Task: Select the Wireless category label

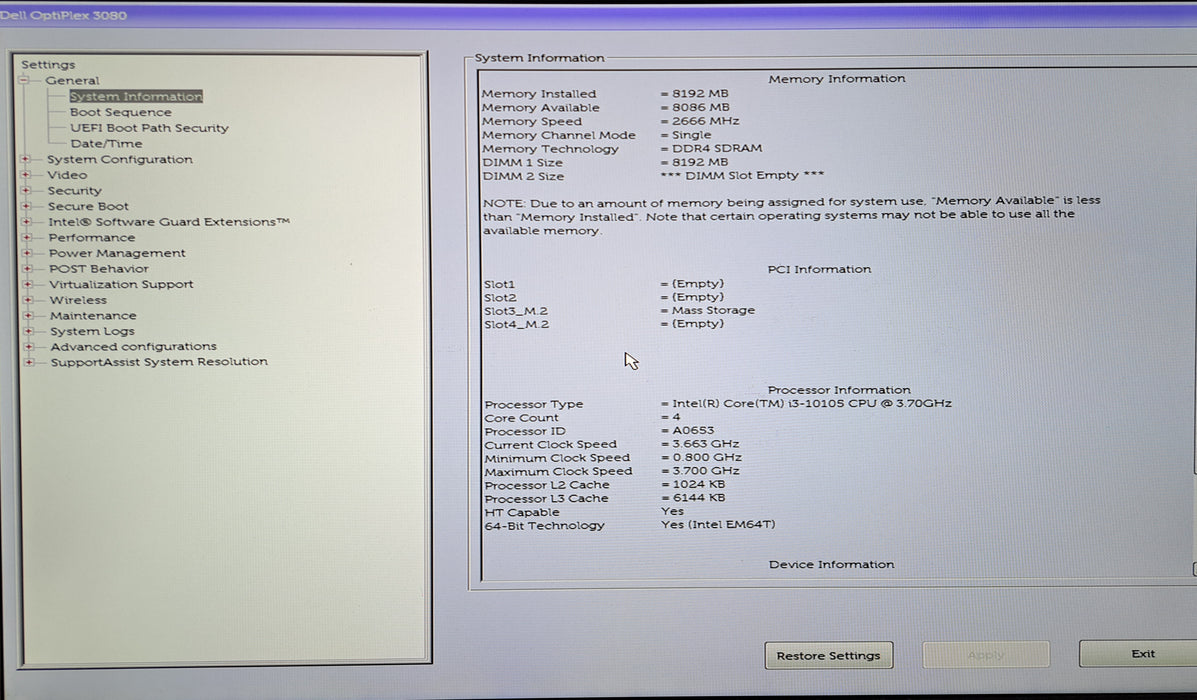Action: point(78,300)
